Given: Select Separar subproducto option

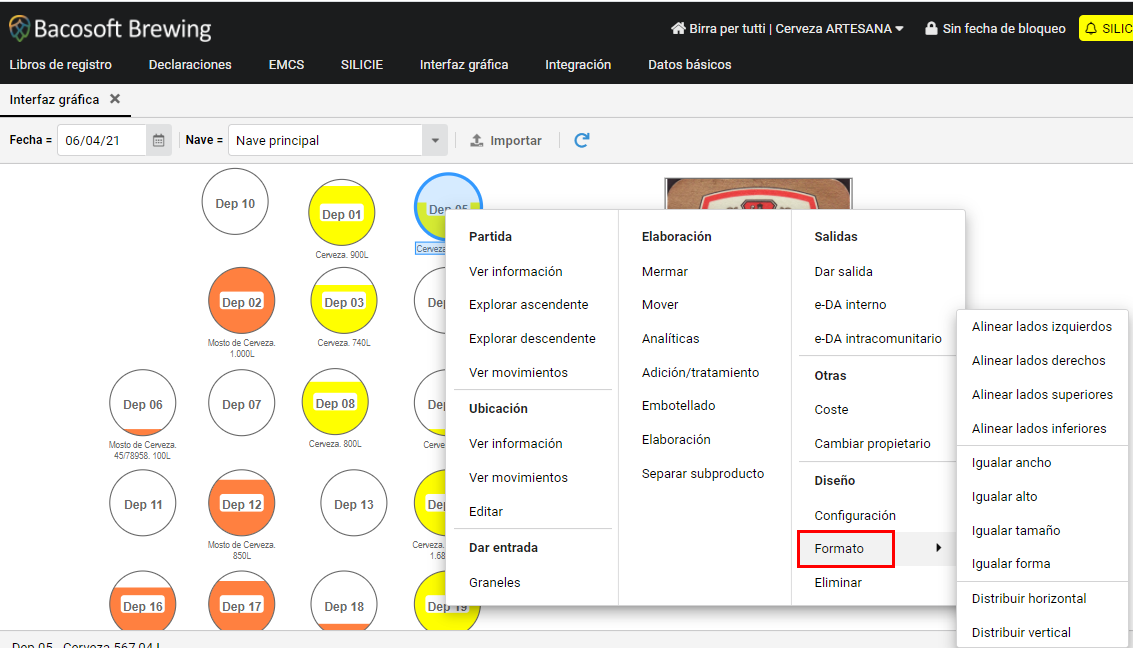Looking at the screenshot, I should point(702,474).
